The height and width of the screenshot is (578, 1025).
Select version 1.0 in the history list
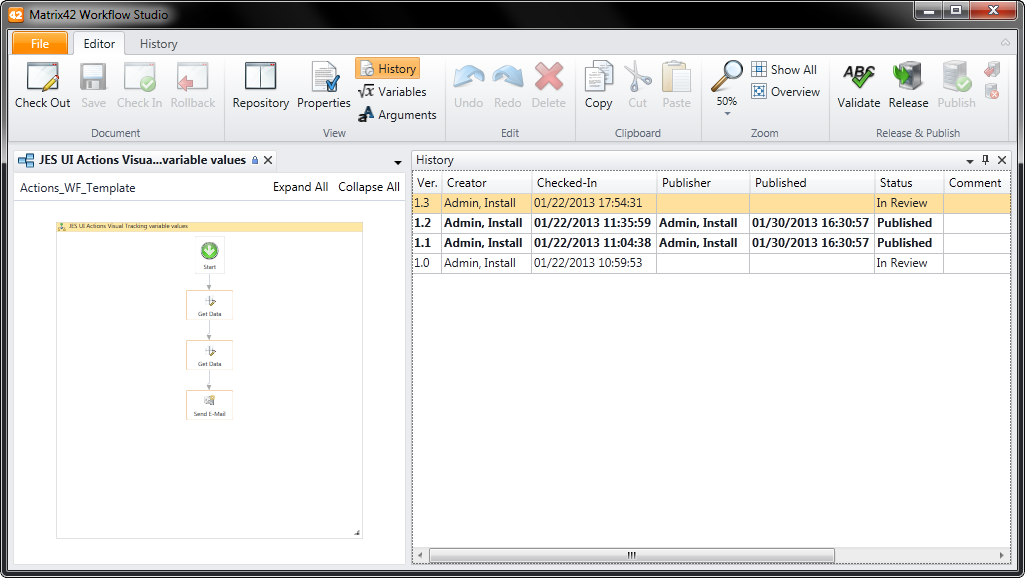point(712,263)
